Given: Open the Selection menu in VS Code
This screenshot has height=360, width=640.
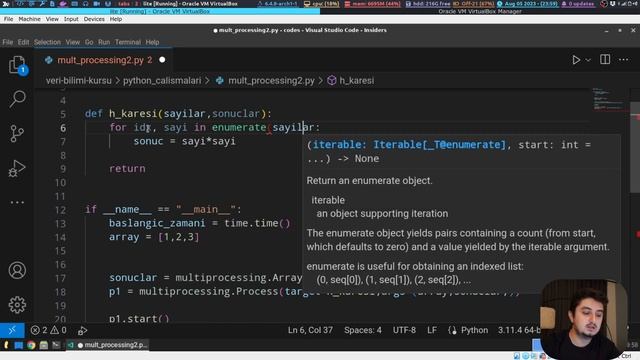Looking at the screenshot, I should click(47, 42).
